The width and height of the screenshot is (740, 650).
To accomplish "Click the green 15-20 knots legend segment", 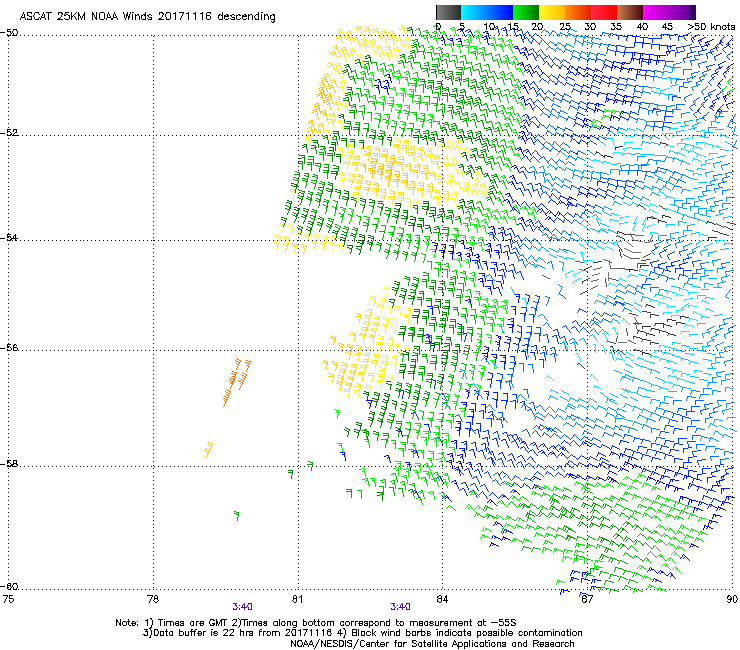I will (526, 12).
